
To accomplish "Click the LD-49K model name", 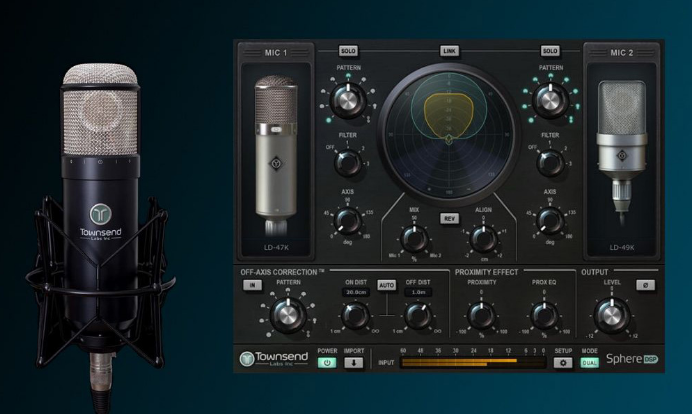I will pyautogui.click(x=622, y=248).
